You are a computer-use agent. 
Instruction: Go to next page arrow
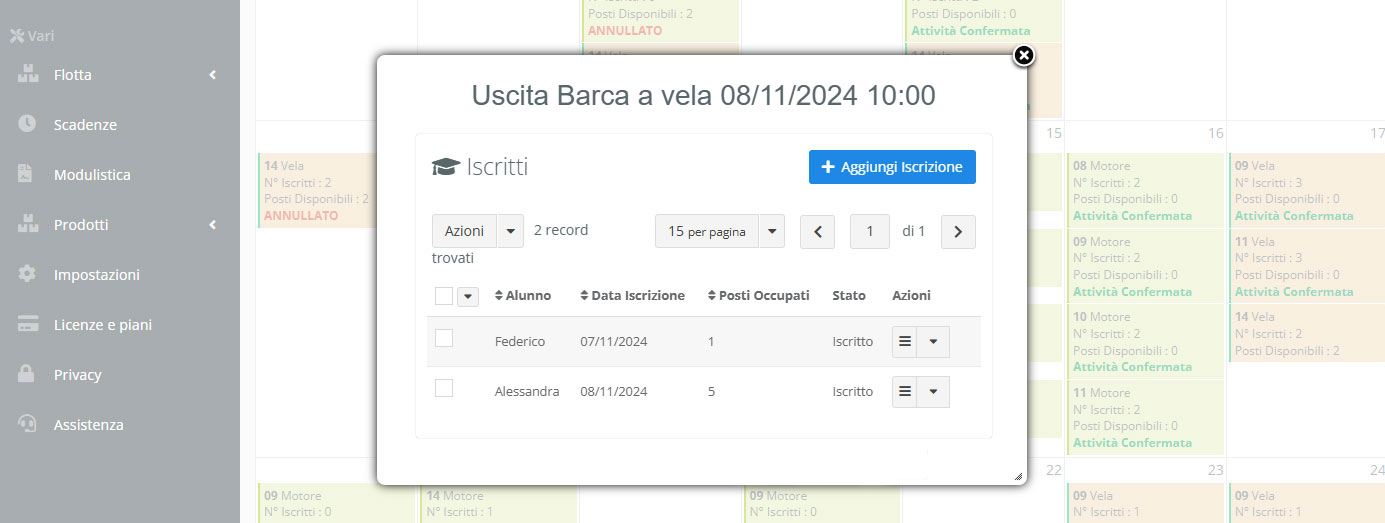(958, 231)
